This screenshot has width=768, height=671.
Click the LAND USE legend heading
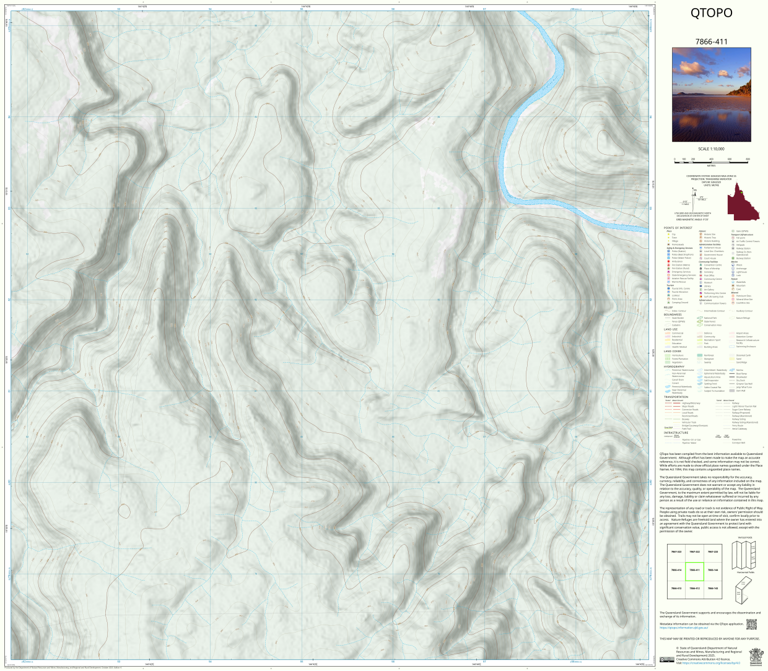pos(671,329)
